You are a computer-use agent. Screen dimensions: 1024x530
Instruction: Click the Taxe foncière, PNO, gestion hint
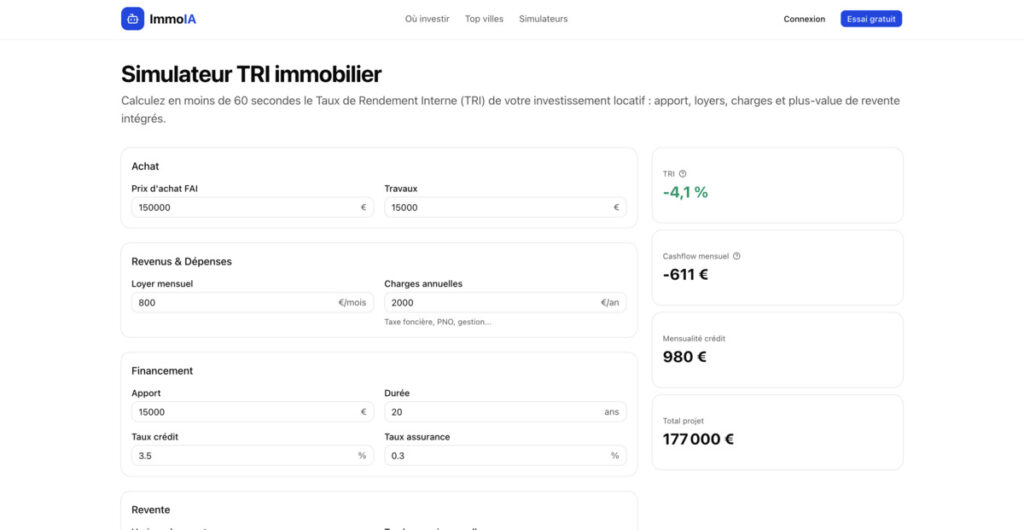(438, 322)
